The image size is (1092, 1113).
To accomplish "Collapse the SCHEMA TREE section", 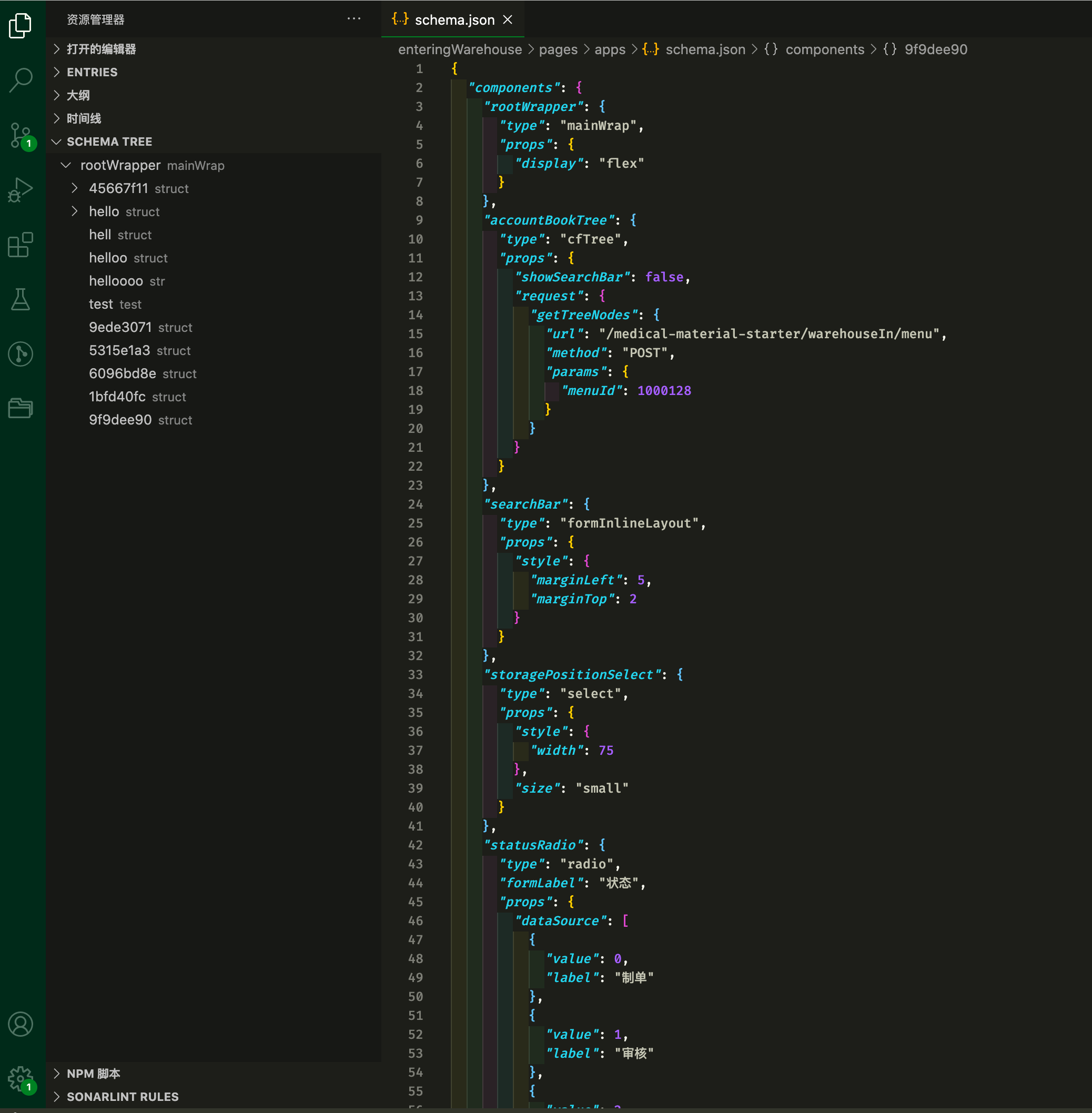I will [214, 141].
